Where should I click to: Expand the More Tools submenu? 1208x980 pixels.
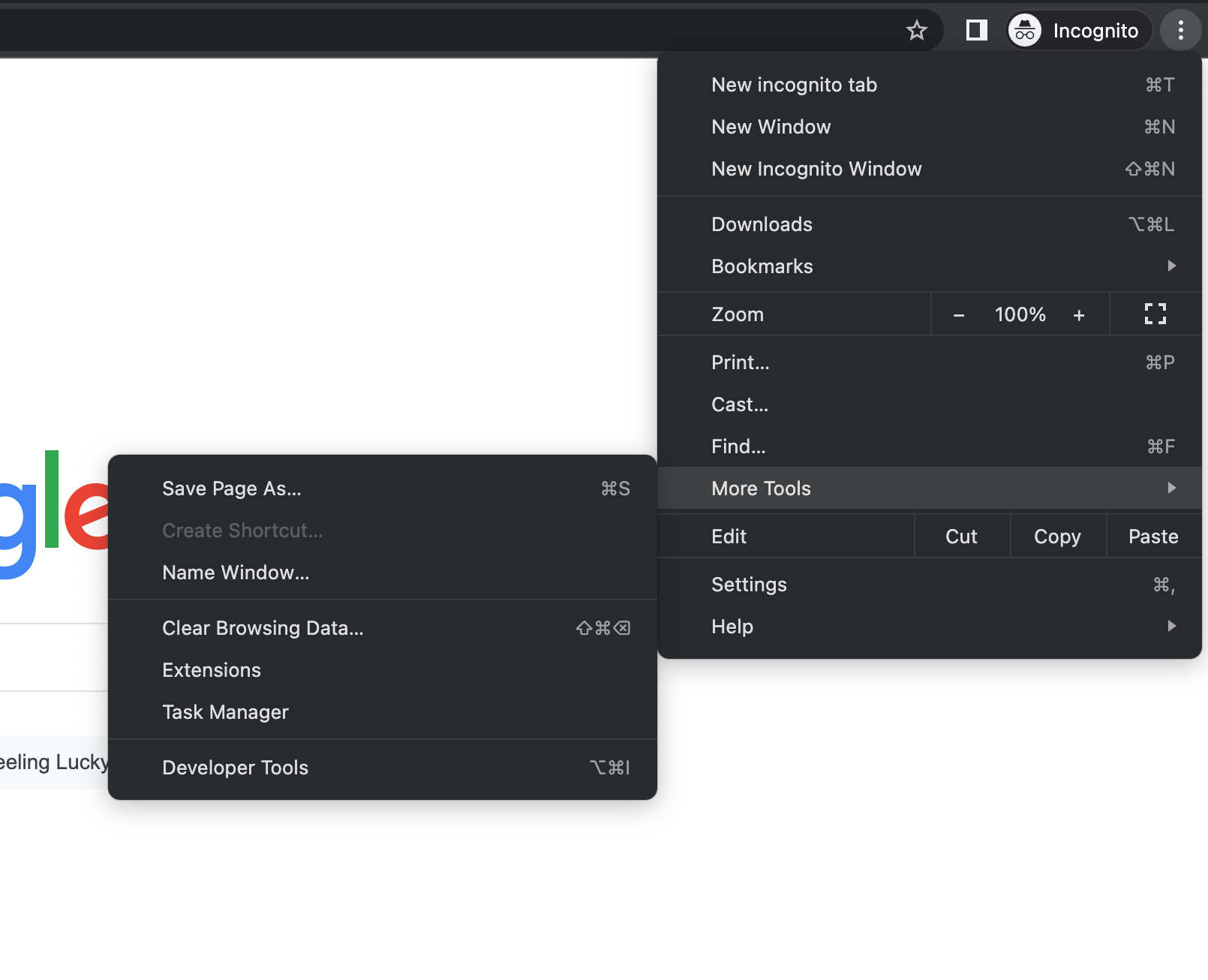(x=930, y=488)
